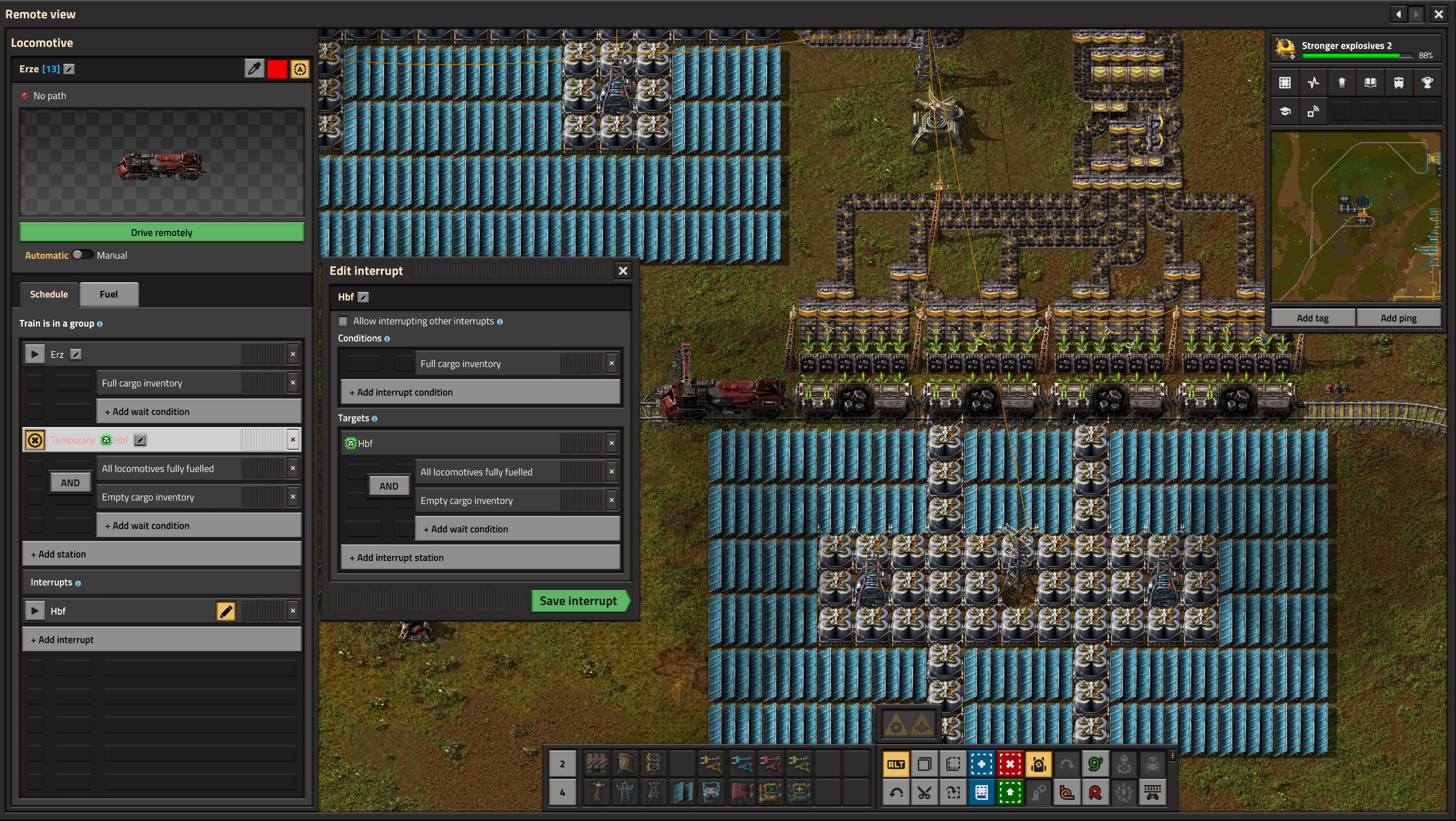
Task: Click + Add wait condition under Hbf target
Action: [518, 529]
